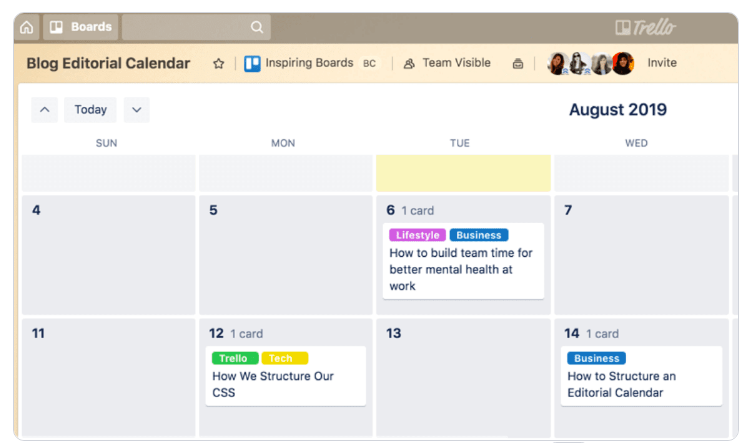Image resolution: width=754 pixels, height=443 pixels.
Task: Open the How We Structure Our CSS card
Action: tap(273, 384)
